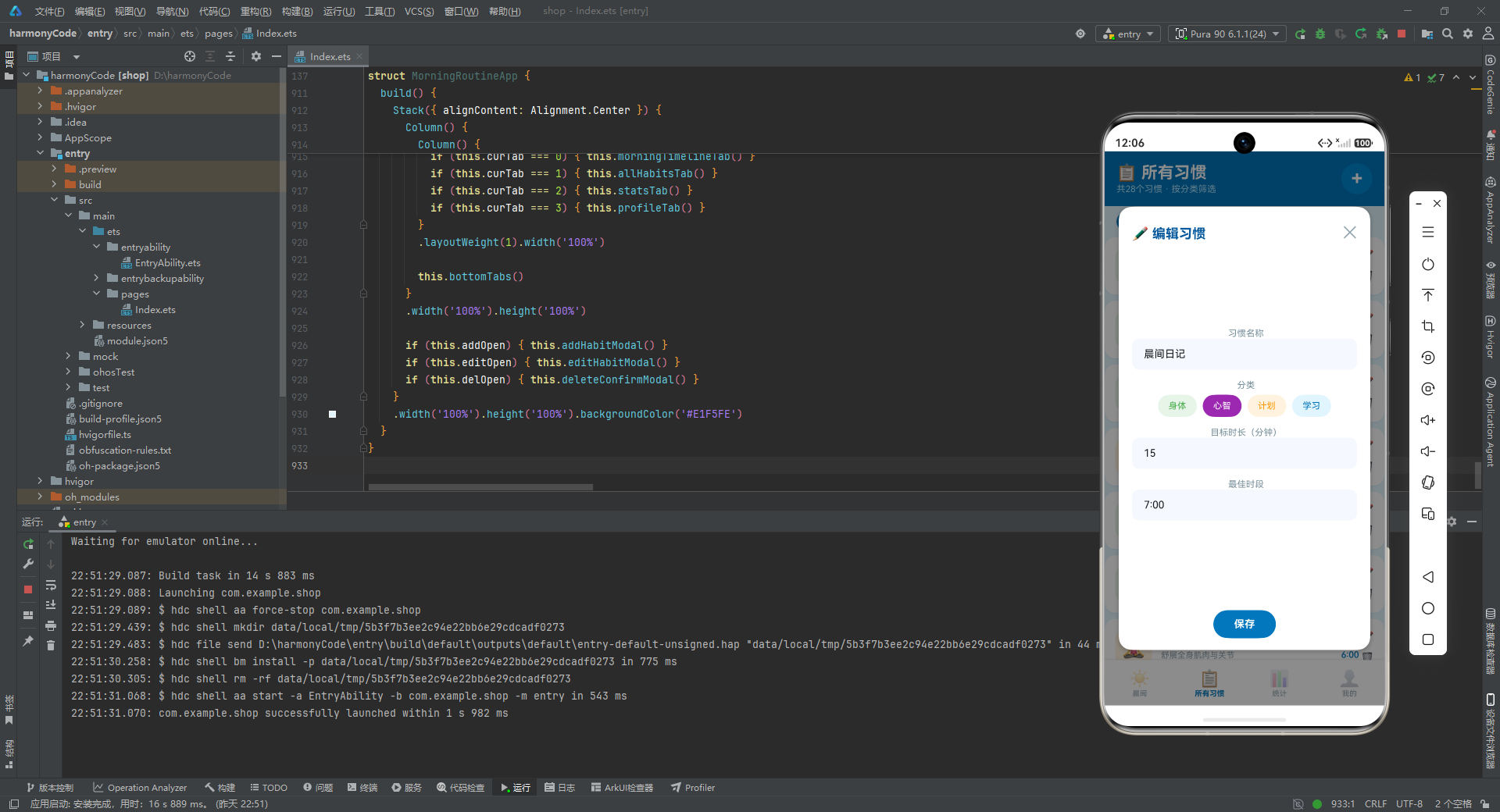Open the entry run configuration dropdown
The width and height of the screenshot is (1500, 812).
tap(1128, 34)
